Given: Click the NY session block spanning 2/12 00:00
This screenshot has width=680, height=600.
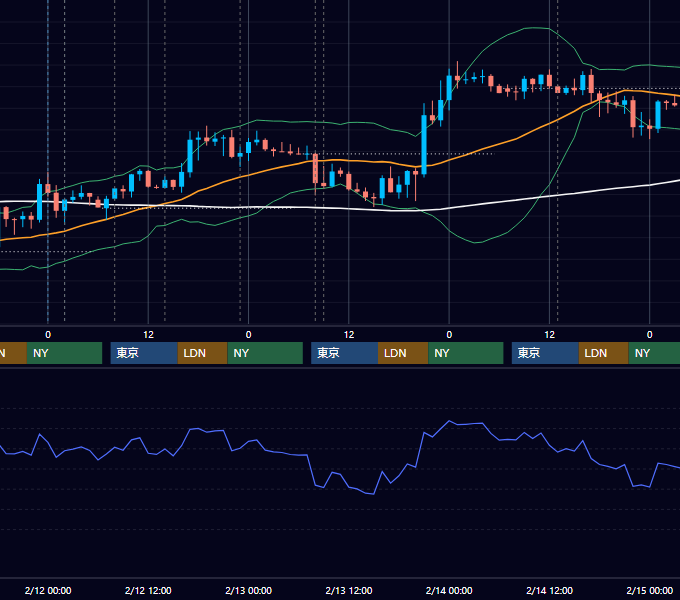Looking at the screenshot, I should click(64, 353).
